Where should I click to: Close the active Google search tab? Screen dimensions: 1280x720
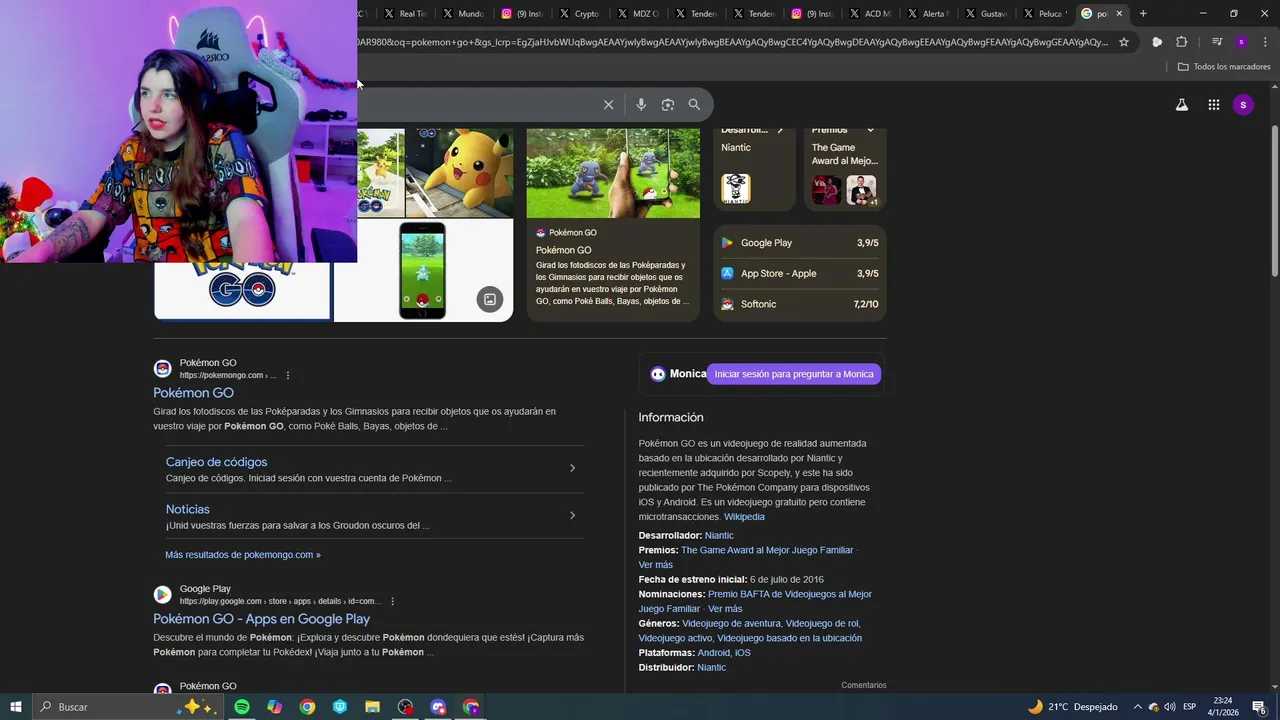pyautogui.click(x=1119, y=14)
